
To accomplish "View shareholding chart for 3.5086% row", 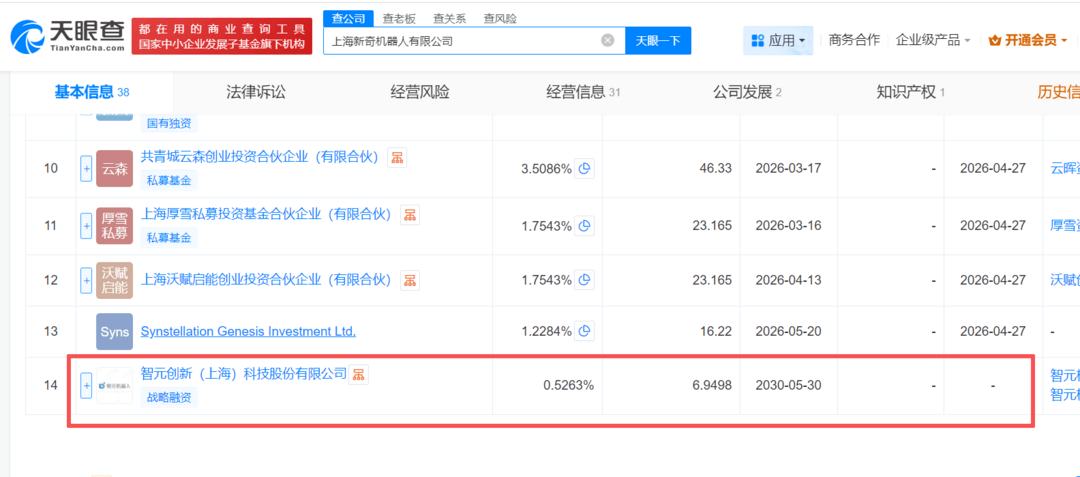I will point(585,169).
